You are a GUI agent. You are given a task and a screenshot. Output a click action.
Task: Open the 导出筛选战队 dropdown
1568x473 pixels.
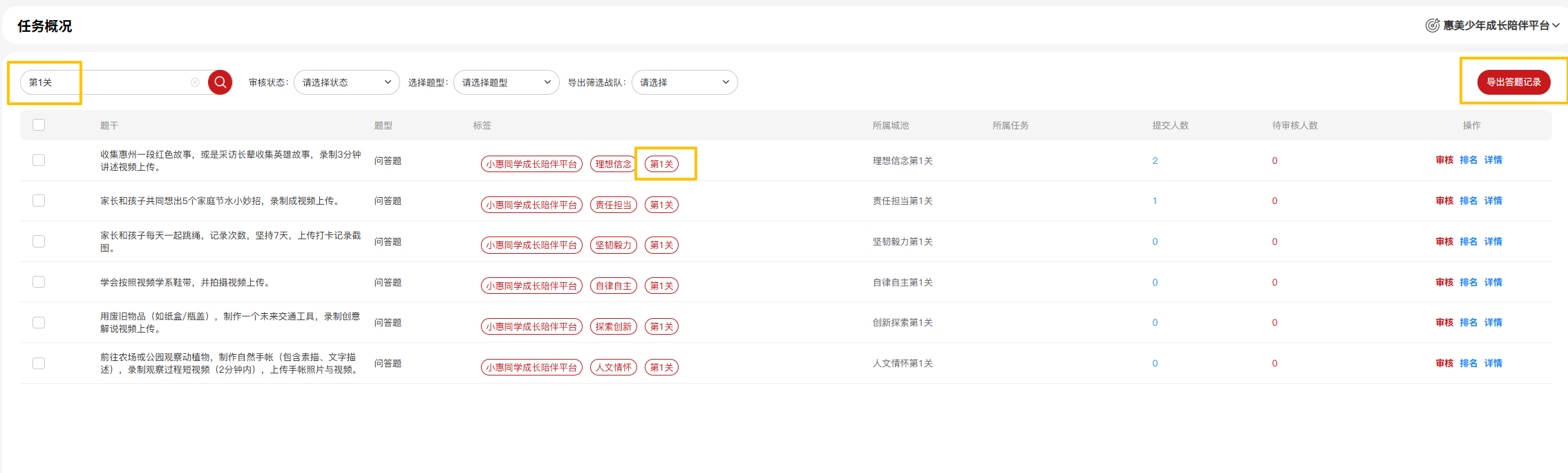[684, 82]
